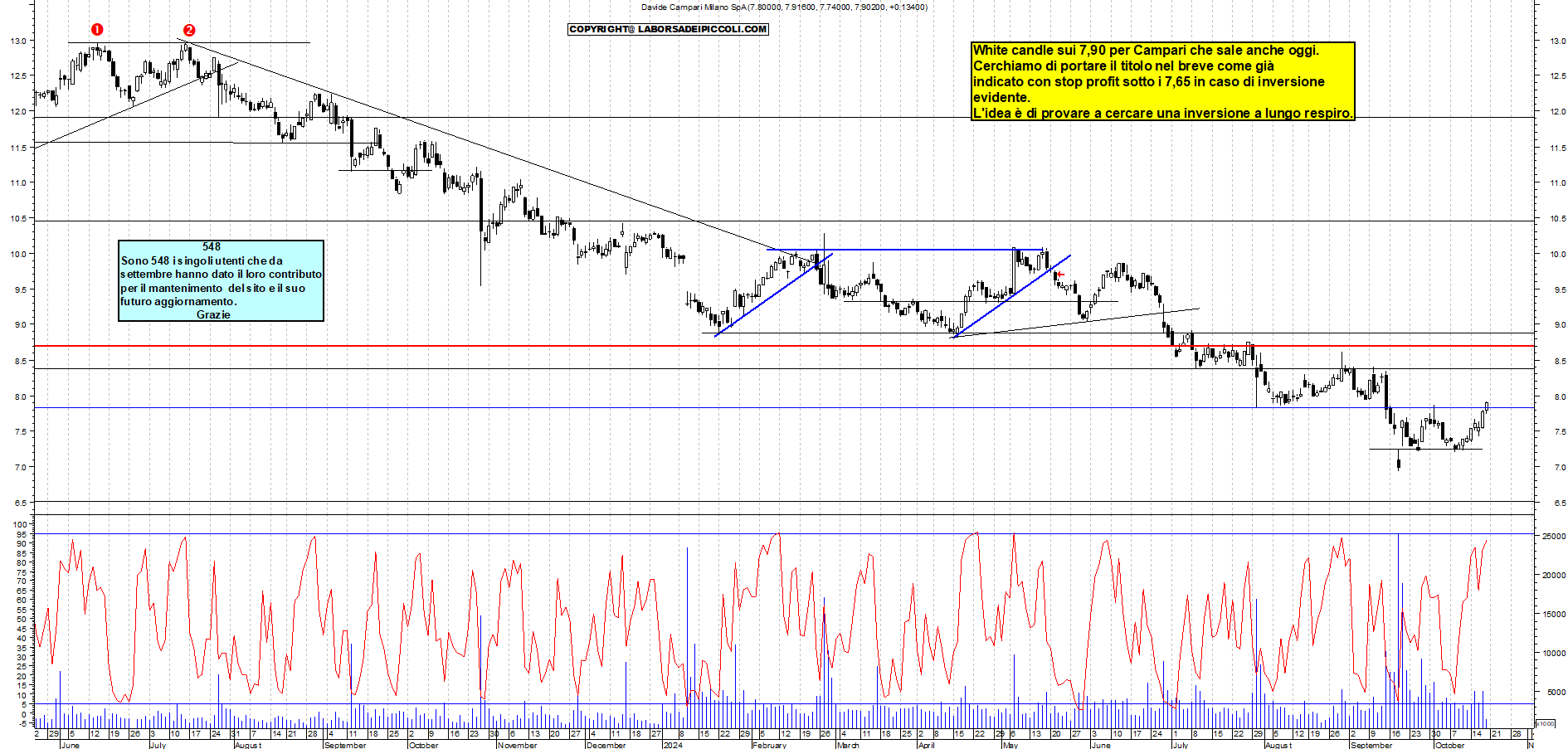Click the 25000 value on the volume axis
The image size is (1568, 749).
[1553, 537]
